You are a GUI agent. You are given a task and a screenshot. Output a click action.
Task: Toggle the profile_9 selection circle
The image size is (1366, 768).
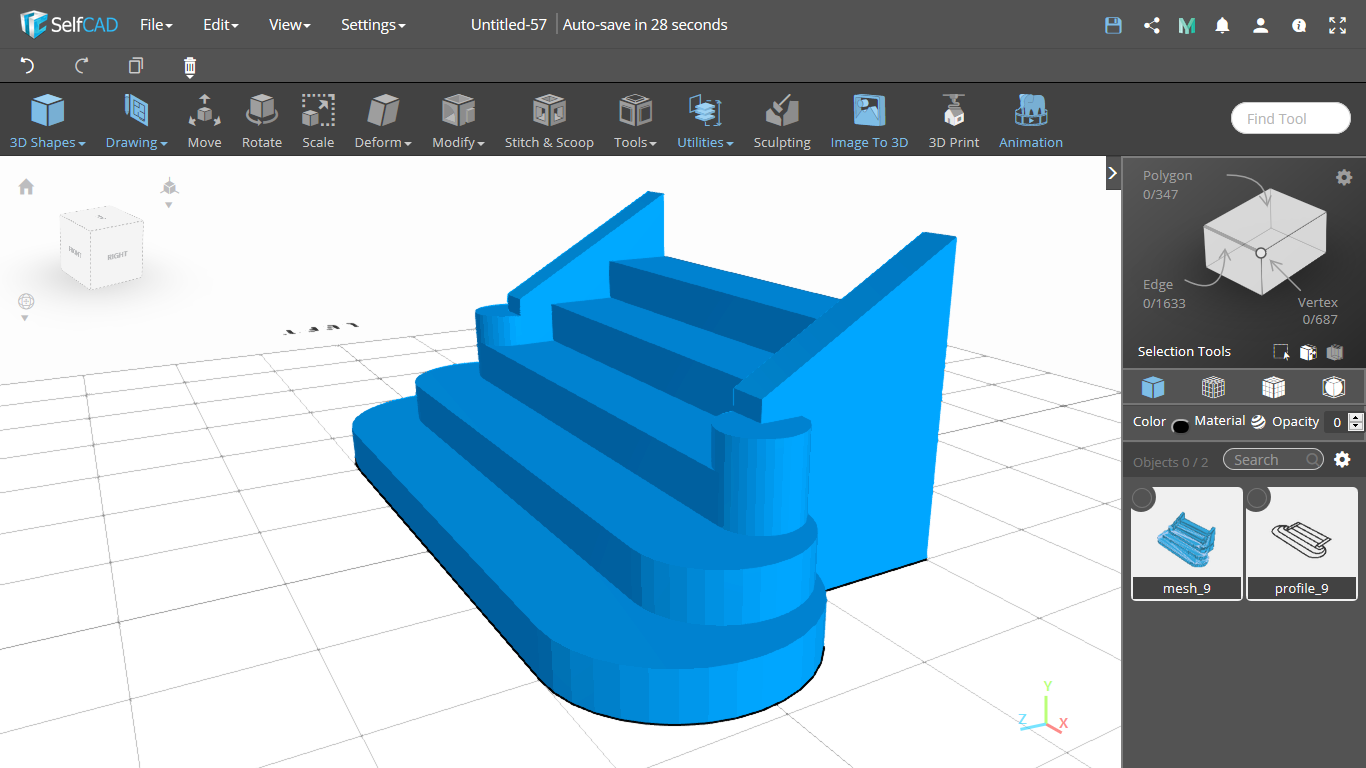click(1258, 498)
